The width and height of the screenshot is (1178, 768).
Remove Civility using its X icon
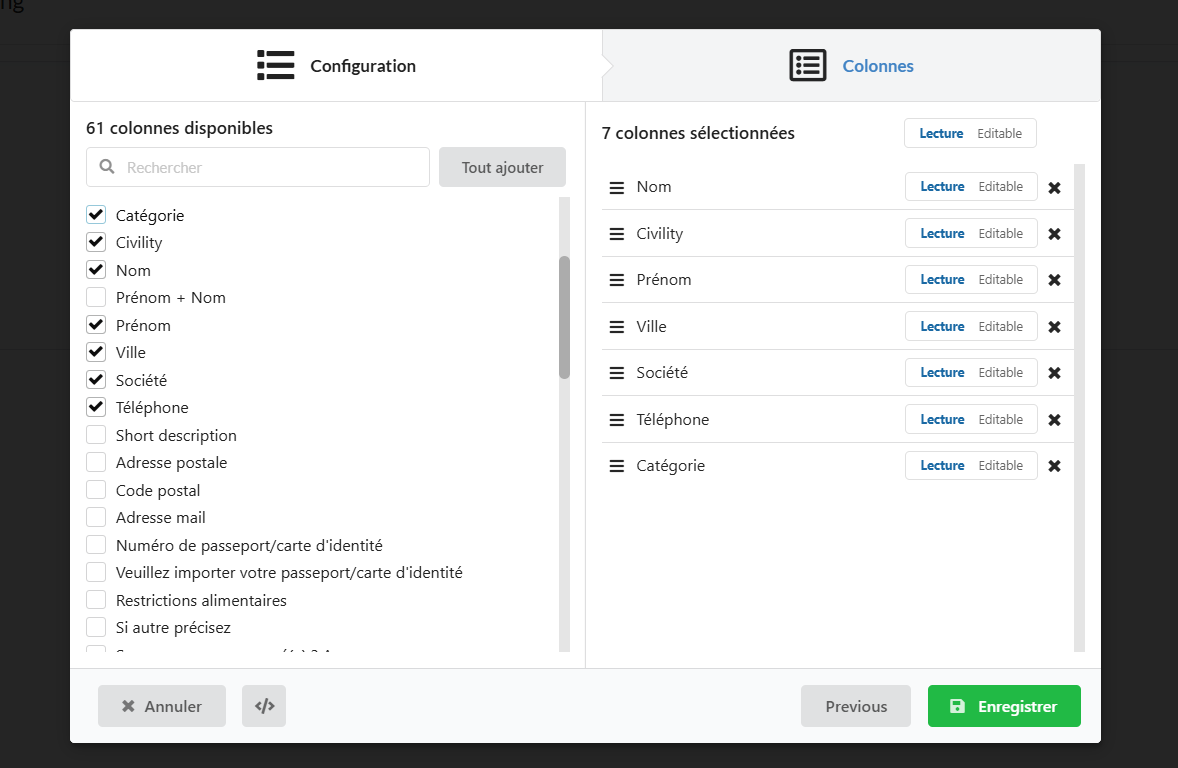coord(1054,234)
